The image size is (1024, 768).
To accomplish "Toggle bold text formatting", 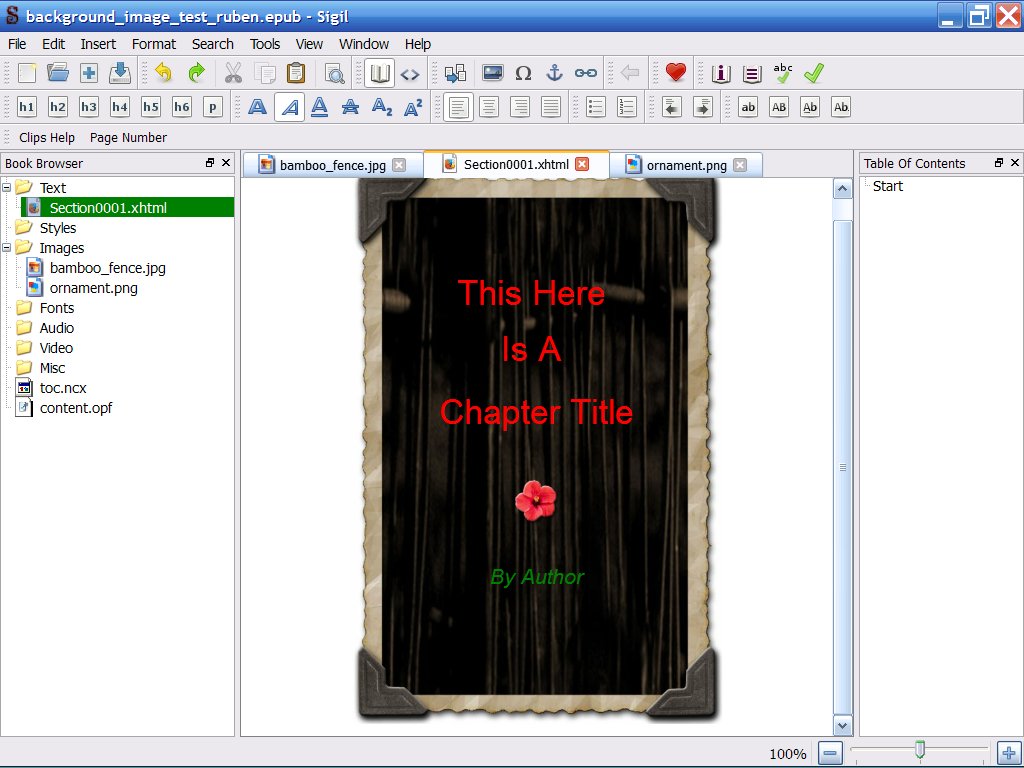I will click(257, 107).
